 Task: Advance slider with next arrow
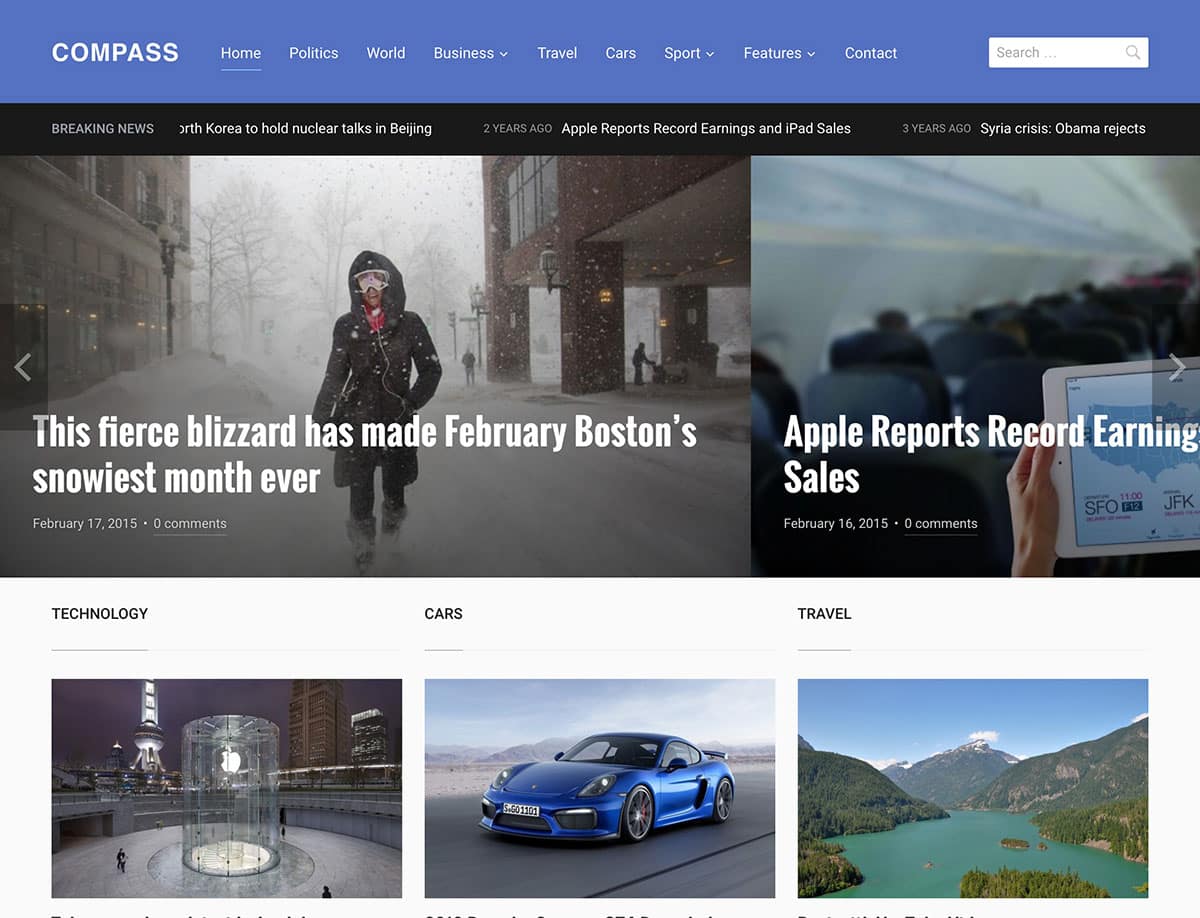1177,367
